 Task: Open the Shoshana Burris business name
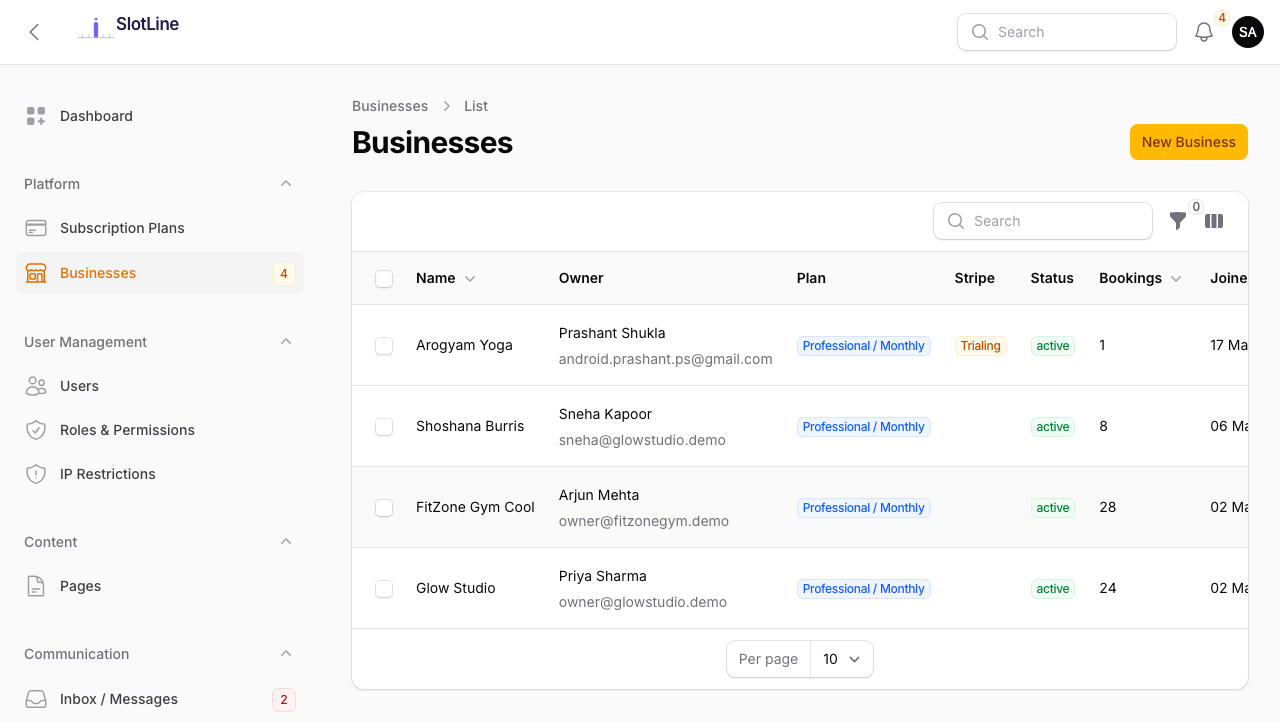pyautogui.click(x=470, y=426)
